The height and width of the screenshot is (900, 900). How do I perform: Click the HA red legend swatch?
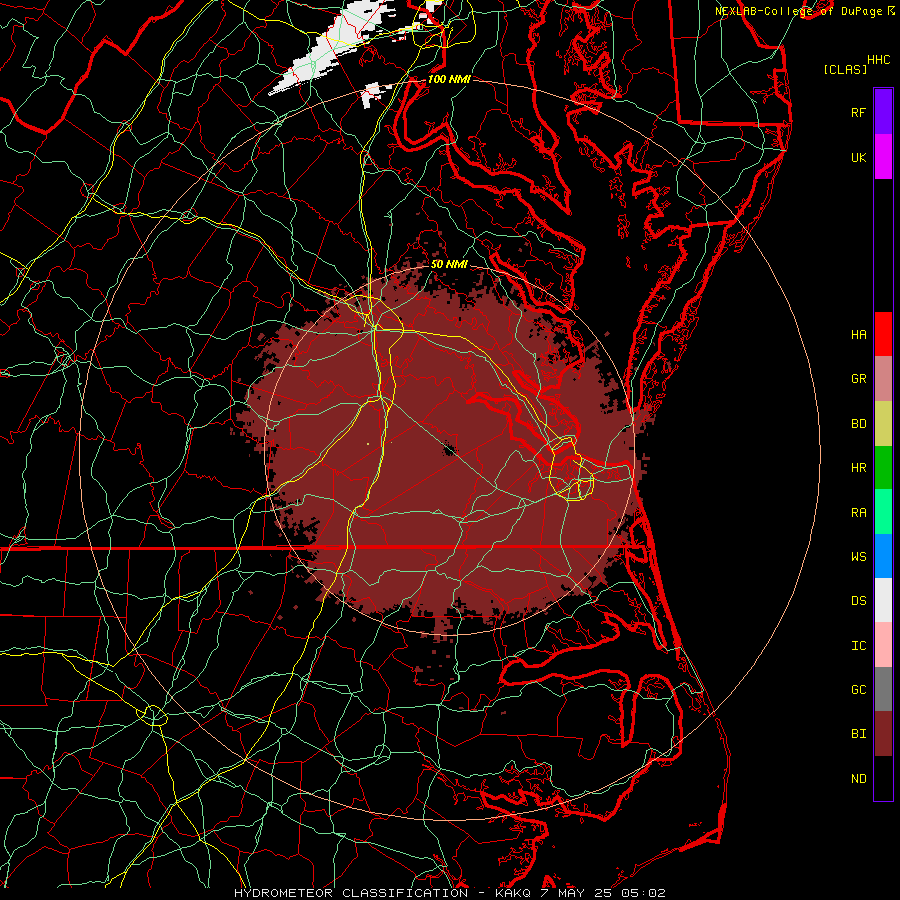883,334
